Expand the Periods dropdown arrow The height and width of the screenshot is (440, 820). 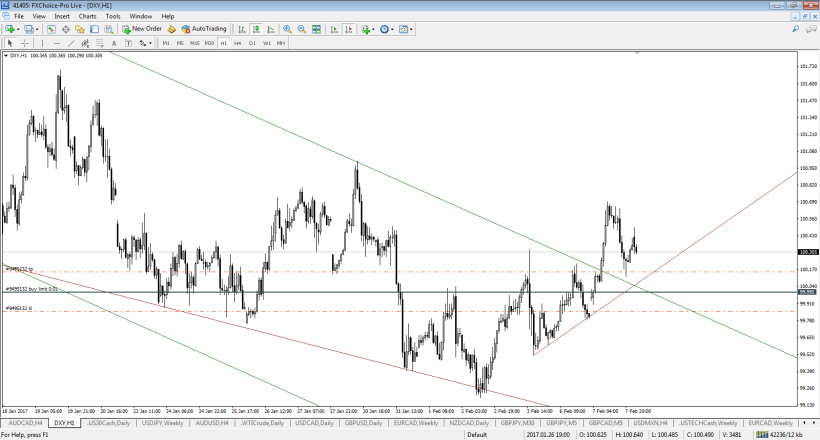click(x=392, y=29)
